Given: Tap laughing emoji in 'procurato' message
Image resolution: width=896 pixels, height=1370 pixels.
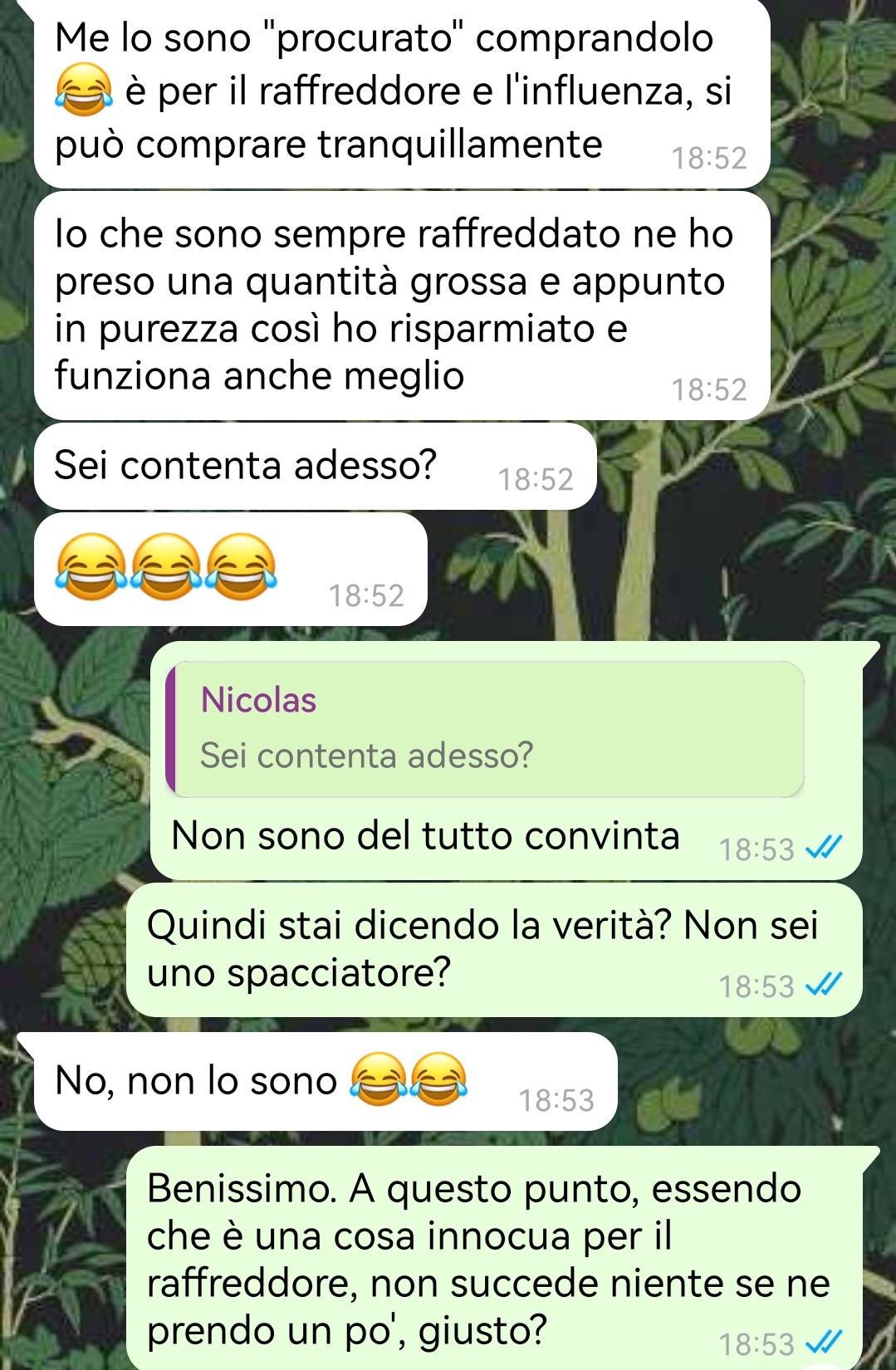Looking at the screenshot, I should click(84, 90).
